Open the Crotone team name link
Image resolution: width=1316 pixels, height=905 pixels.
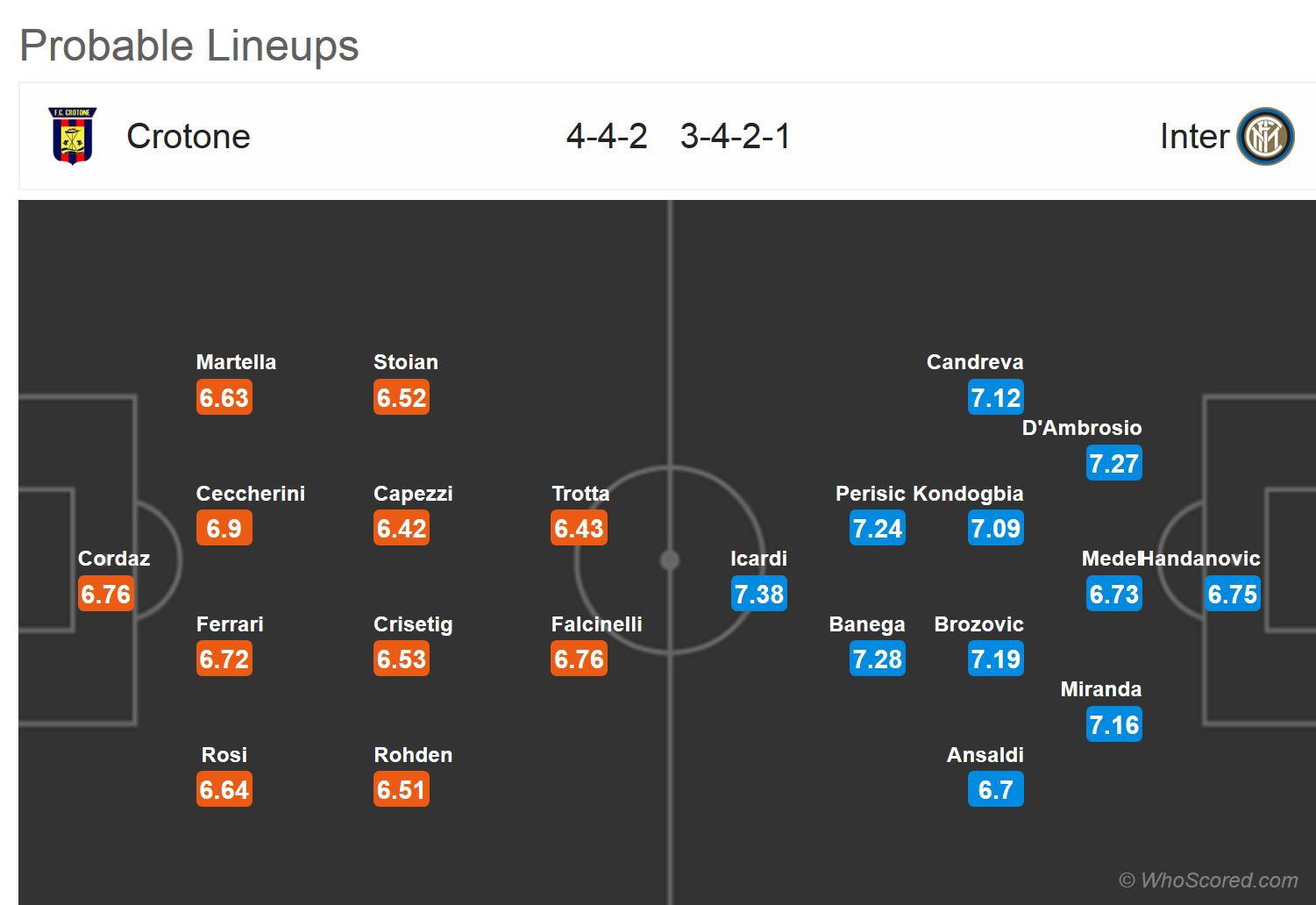(189, 136)
